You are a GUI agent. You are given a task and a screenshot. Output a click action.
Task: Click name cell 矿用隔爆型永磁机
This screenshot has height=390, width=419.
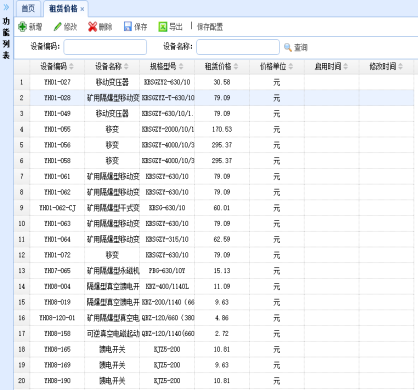[113, 270]
